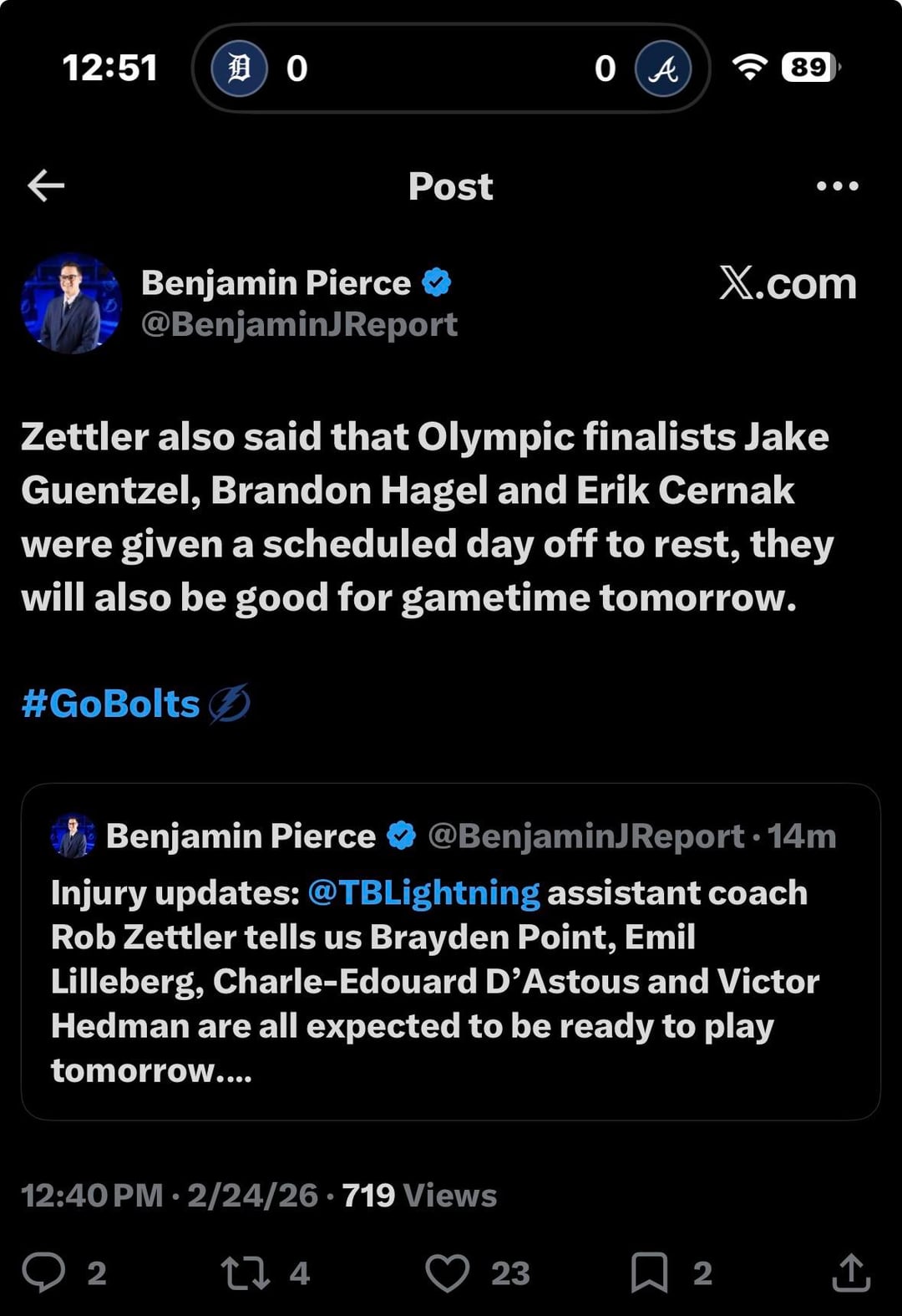Open Benjamin Pierce's profile picture
902x1316 pixels.
point(71,303)
